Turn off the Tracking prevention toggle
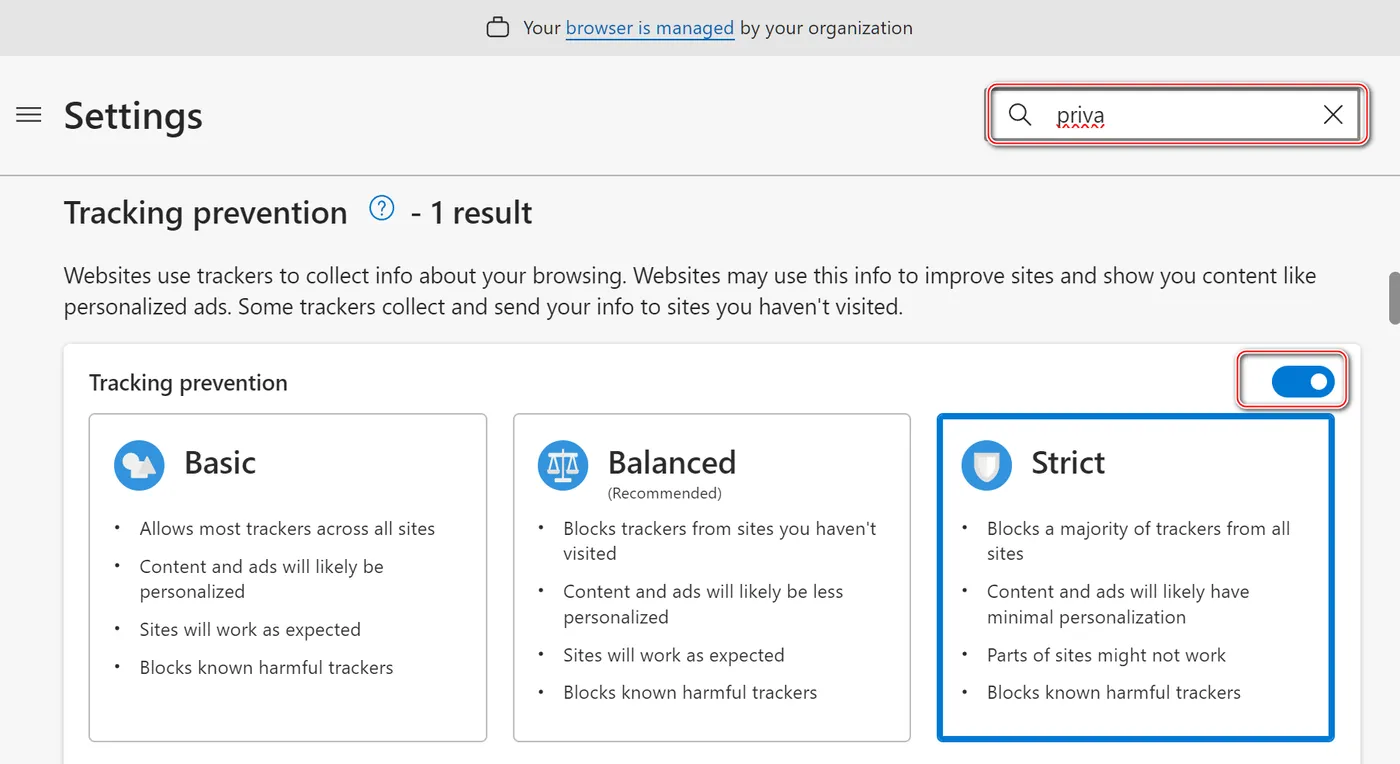1400x764 pixels. coord(1303,381)
